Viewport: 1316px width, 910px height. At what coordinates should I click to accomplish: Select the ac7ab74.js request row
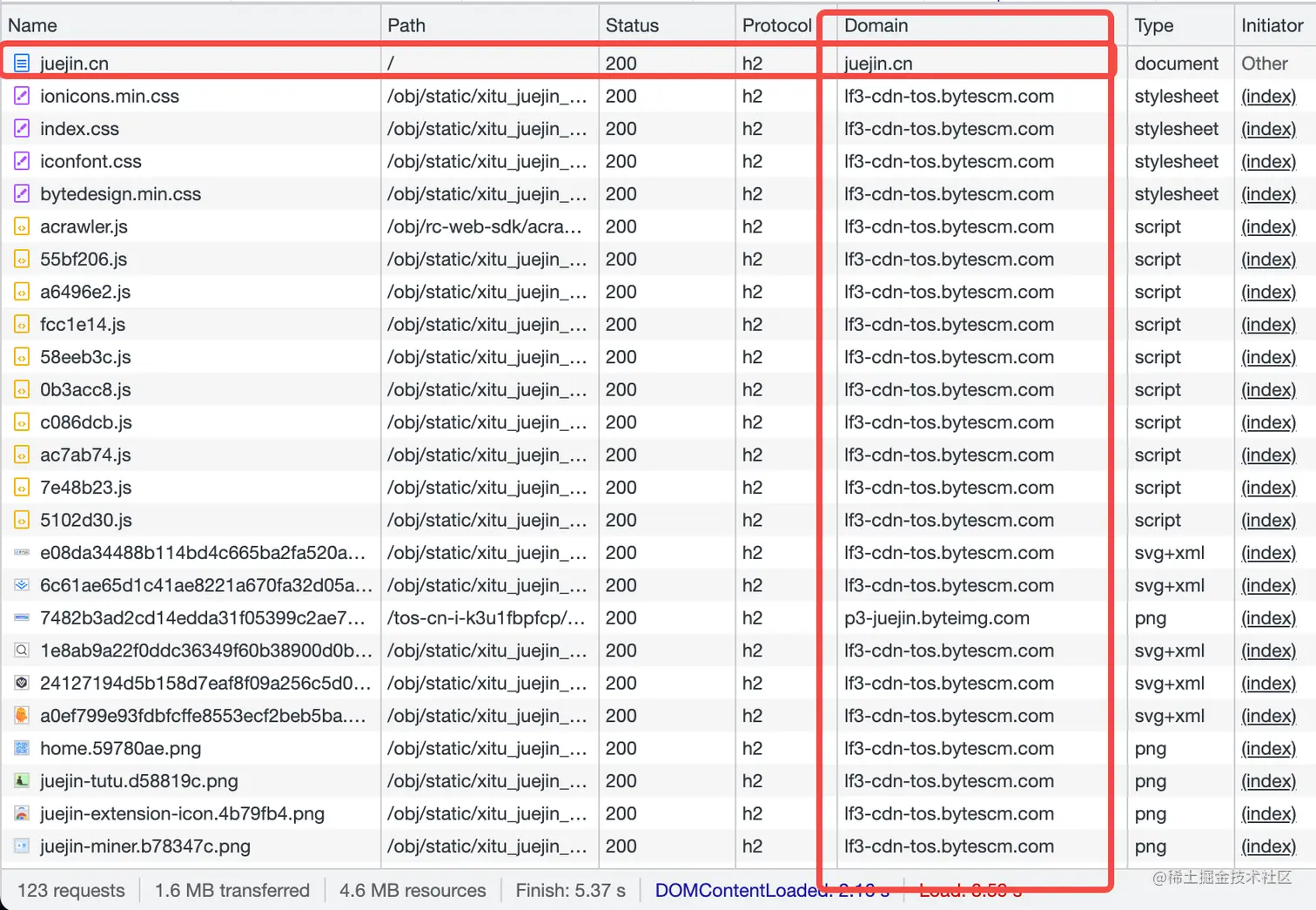tap(658, 455)
